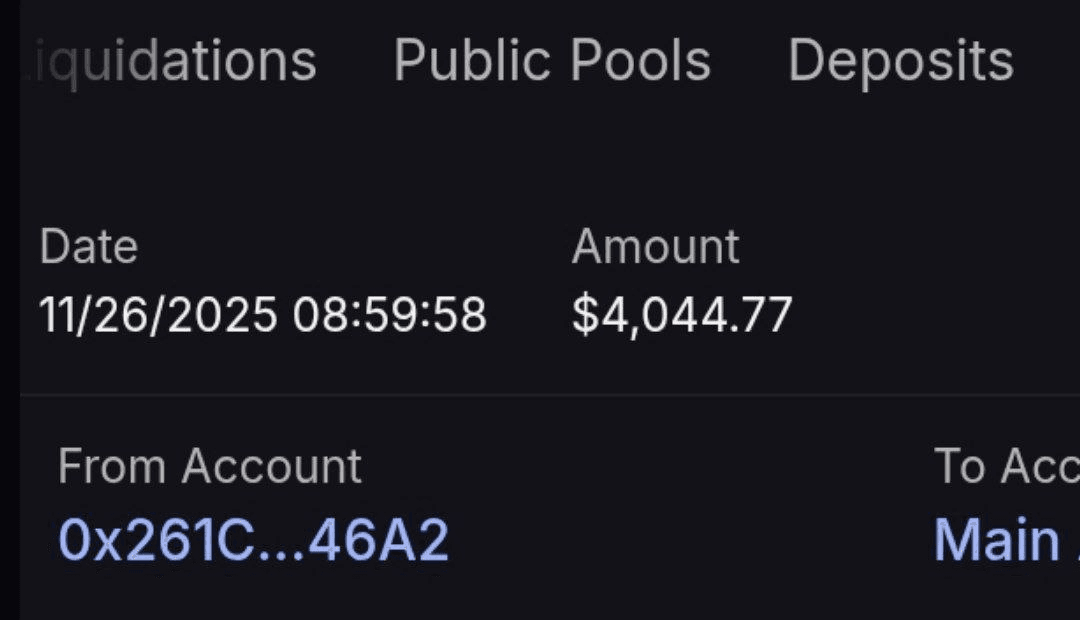Click the 46A2 suffix of the address
Image resolution: width=1080 pixels, height=620 pixels.
[x=378, y=541]
